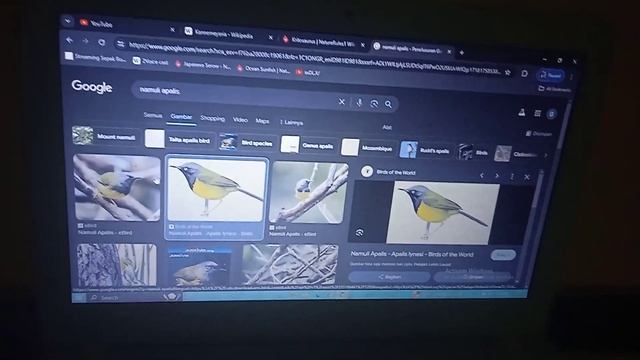
Task: Click the browser address bar URL
Action: point(314,57)
